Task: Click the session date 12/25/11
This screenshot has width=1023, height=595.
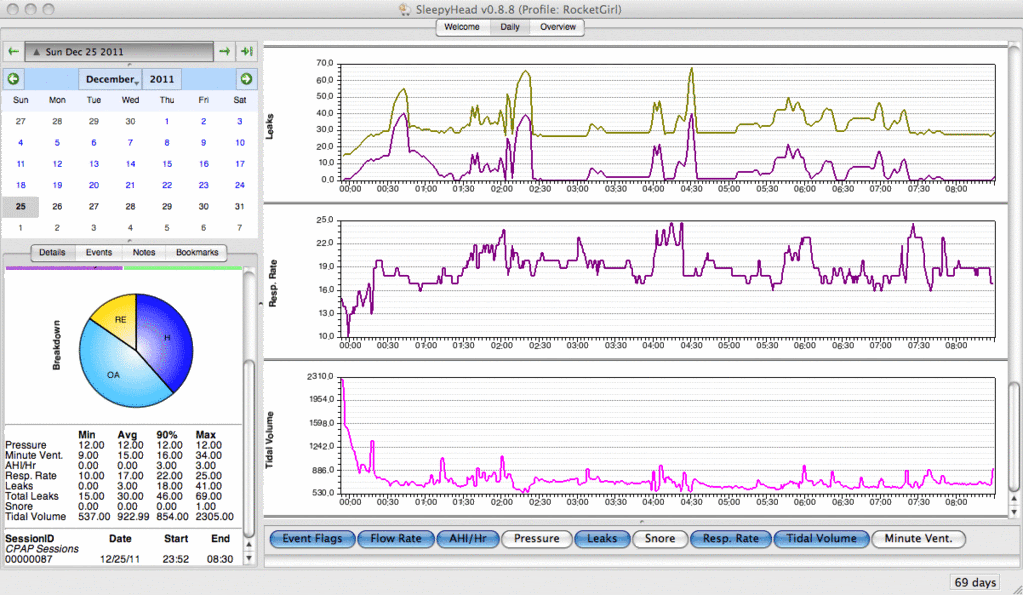Action: coord(119,559)
